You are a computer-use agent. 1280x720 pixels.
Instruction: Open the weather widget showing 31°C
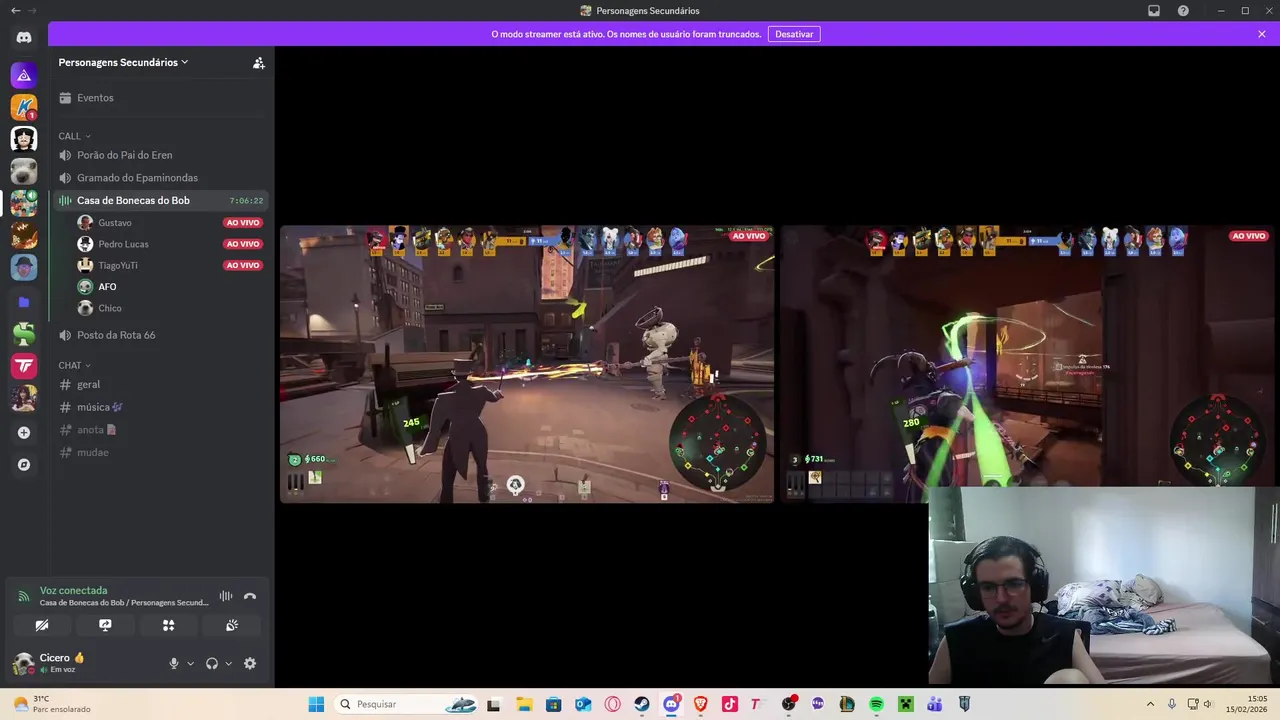[52, 704]
